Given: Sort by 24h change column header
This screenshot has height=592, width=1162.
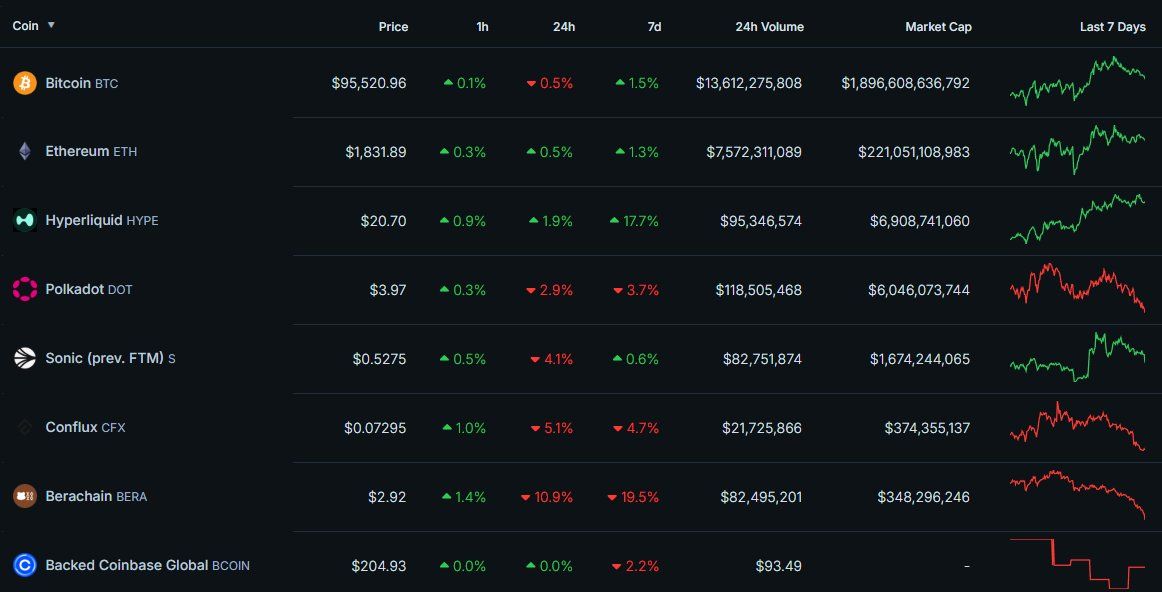Looking at the screenshot, I should coord(564,27).
